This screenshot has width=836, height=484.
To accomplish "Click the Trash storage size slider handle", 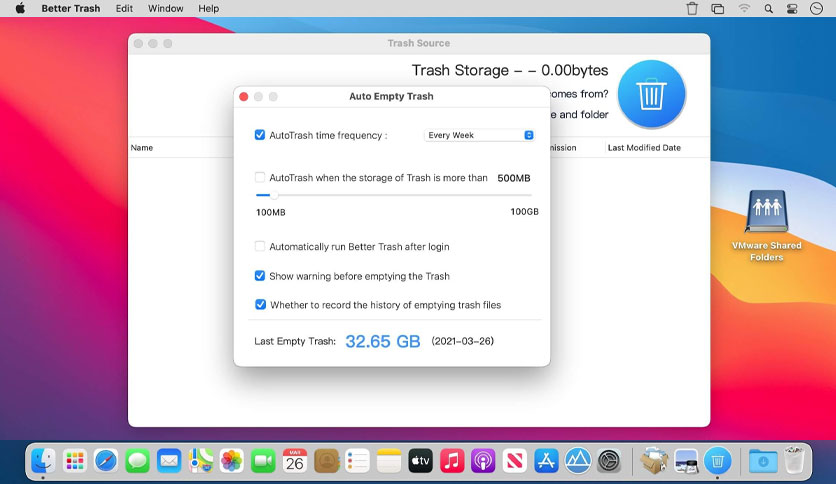I will pyautogui.click(x=274, y=195).
